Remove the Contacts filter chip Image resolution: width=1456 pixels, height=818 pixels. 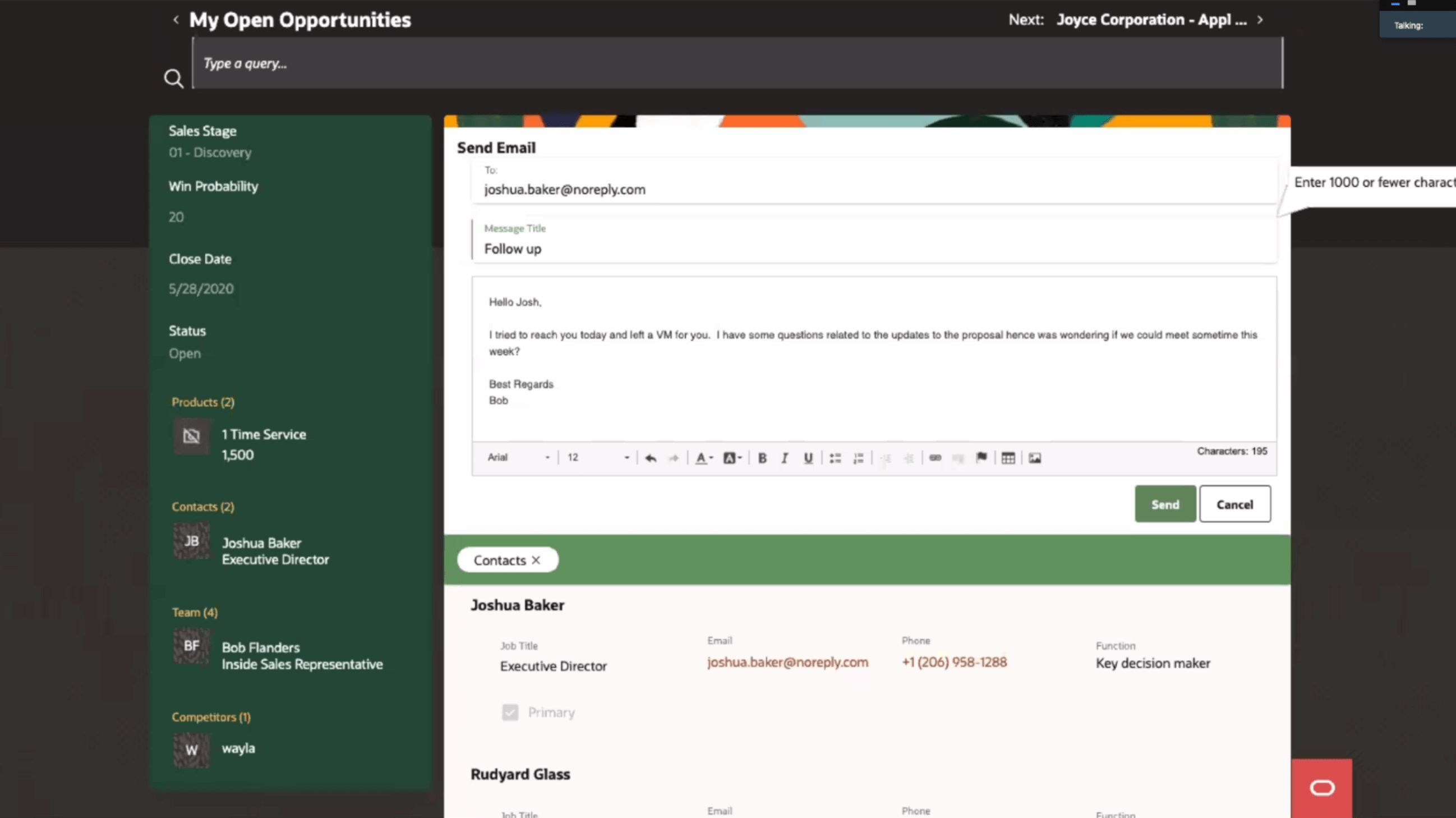pyautogui.click(x=536, y=560)
